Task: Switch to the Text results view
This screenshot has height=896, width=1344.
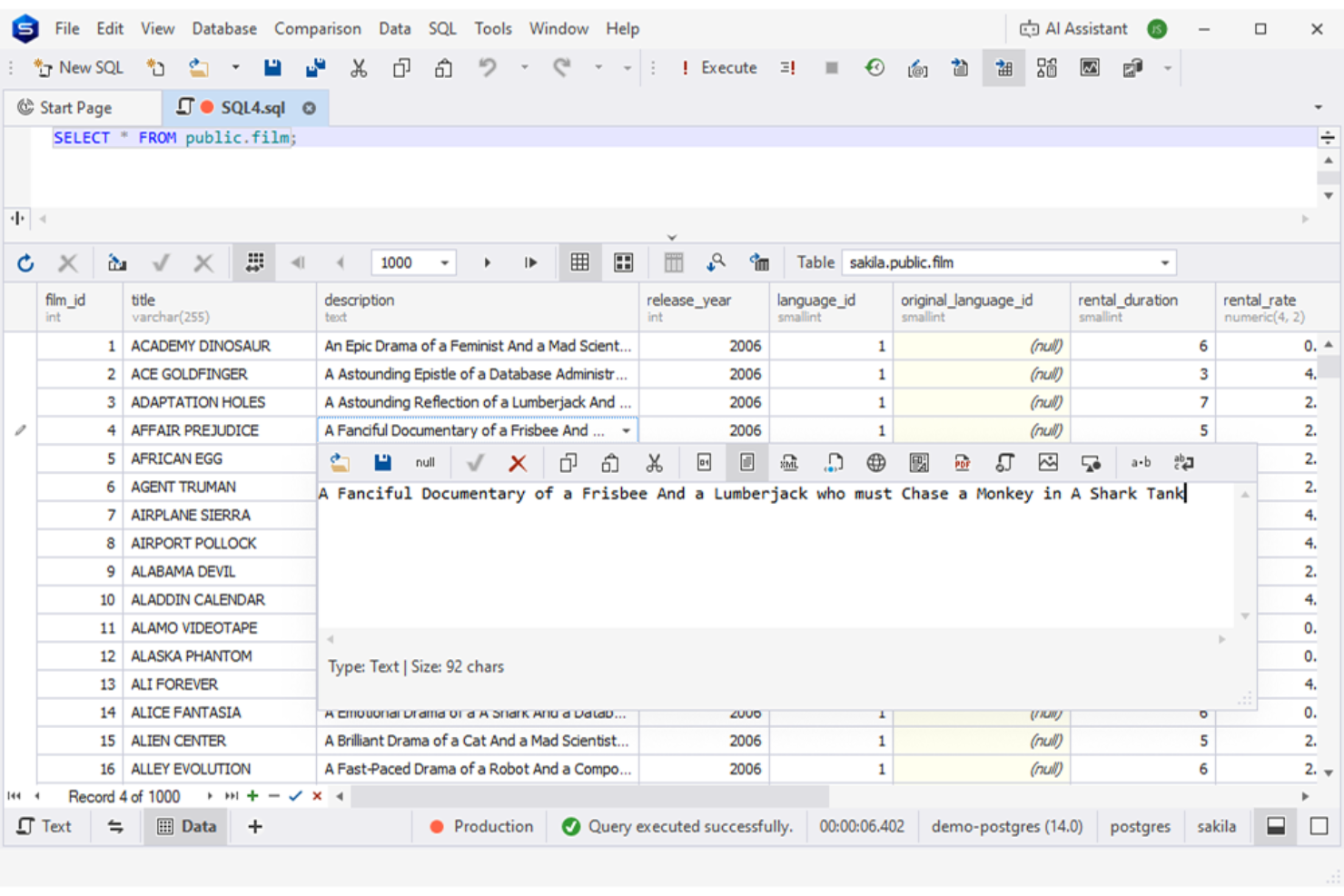Action: [47, 826]
